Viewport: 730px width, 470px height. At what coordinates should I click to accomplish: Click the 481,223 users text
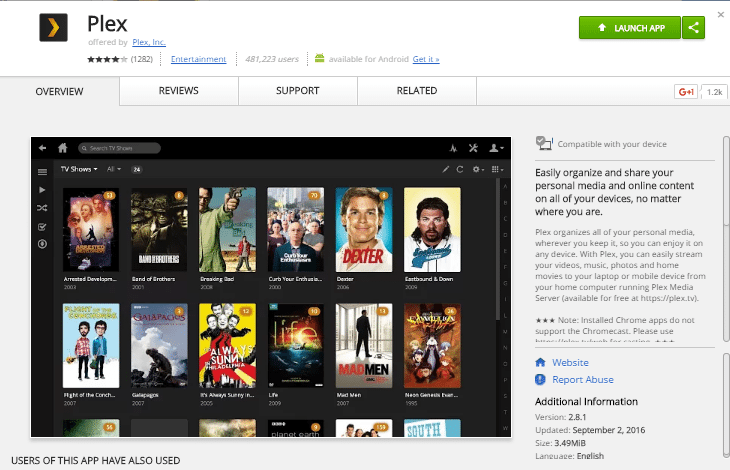coord(272,59)
